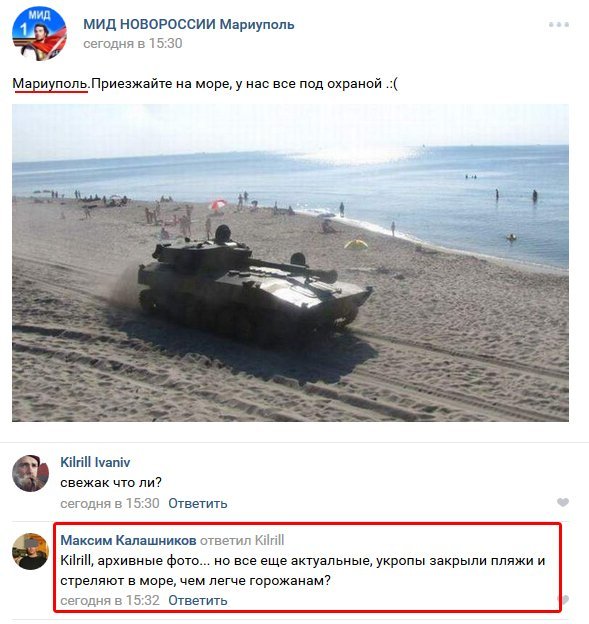Open the three-dots post options menu

(559, 25)
